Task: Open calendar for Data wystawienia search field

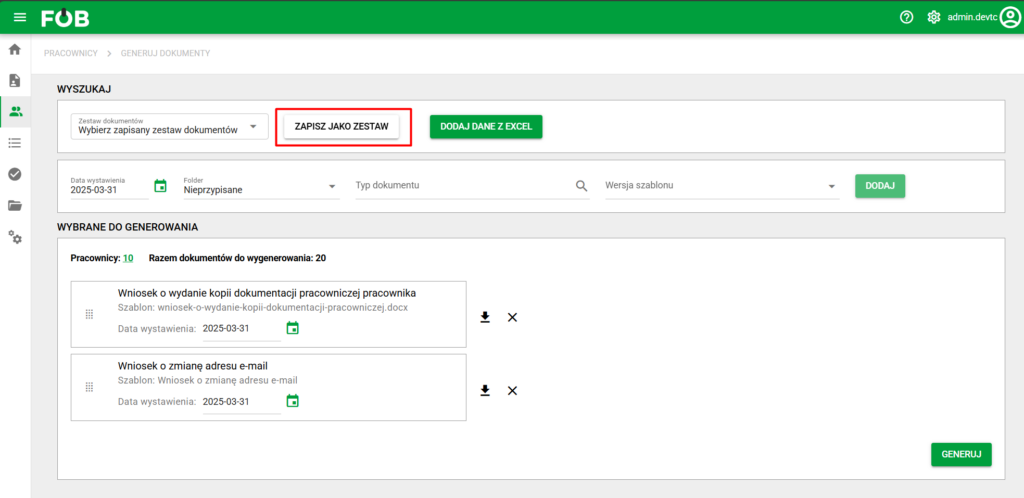Action: [160, 186]
